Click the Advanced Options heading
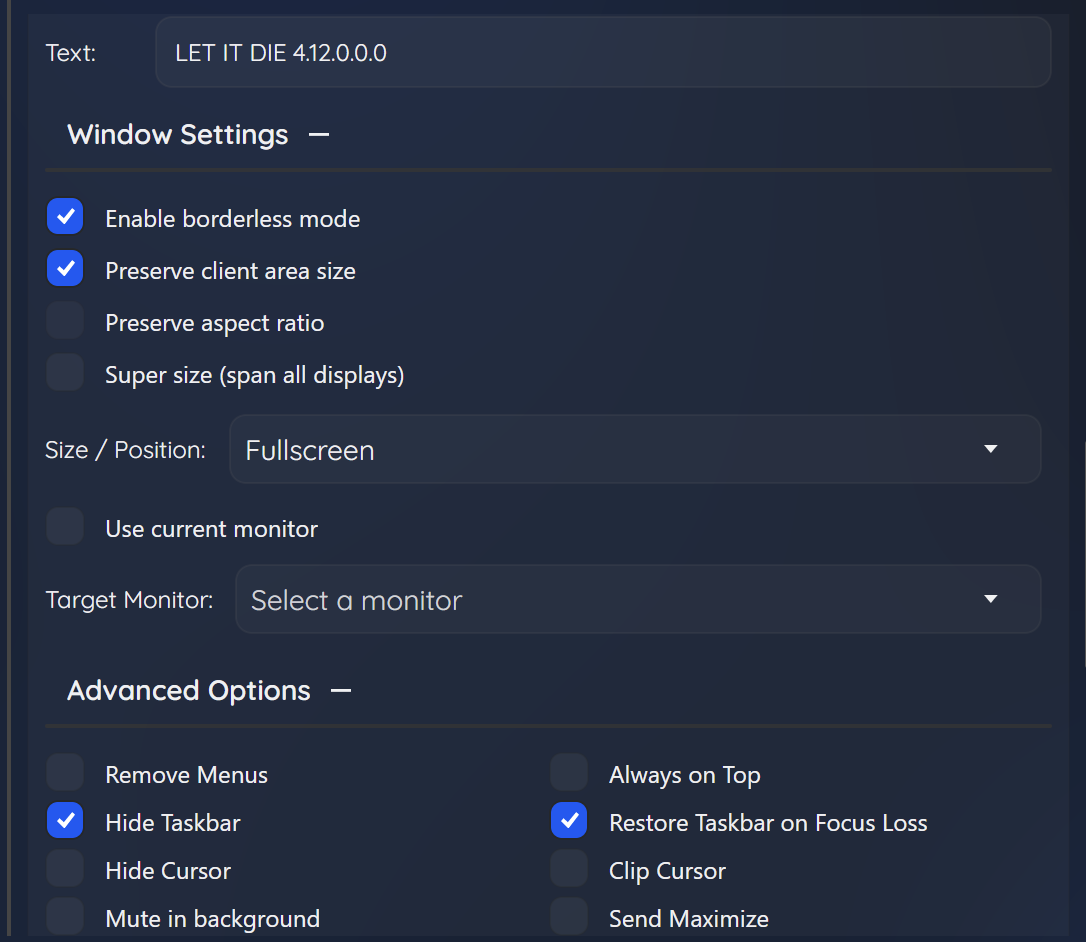This screenshot has height=942, width=1086. point(188,691)
